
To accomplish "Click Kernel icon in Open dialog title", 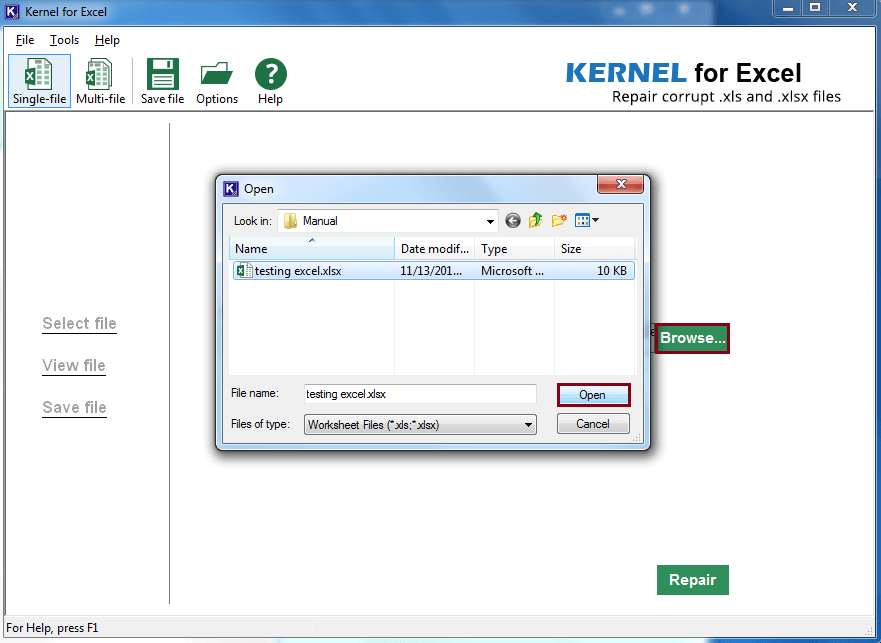I will pos(231,189).
